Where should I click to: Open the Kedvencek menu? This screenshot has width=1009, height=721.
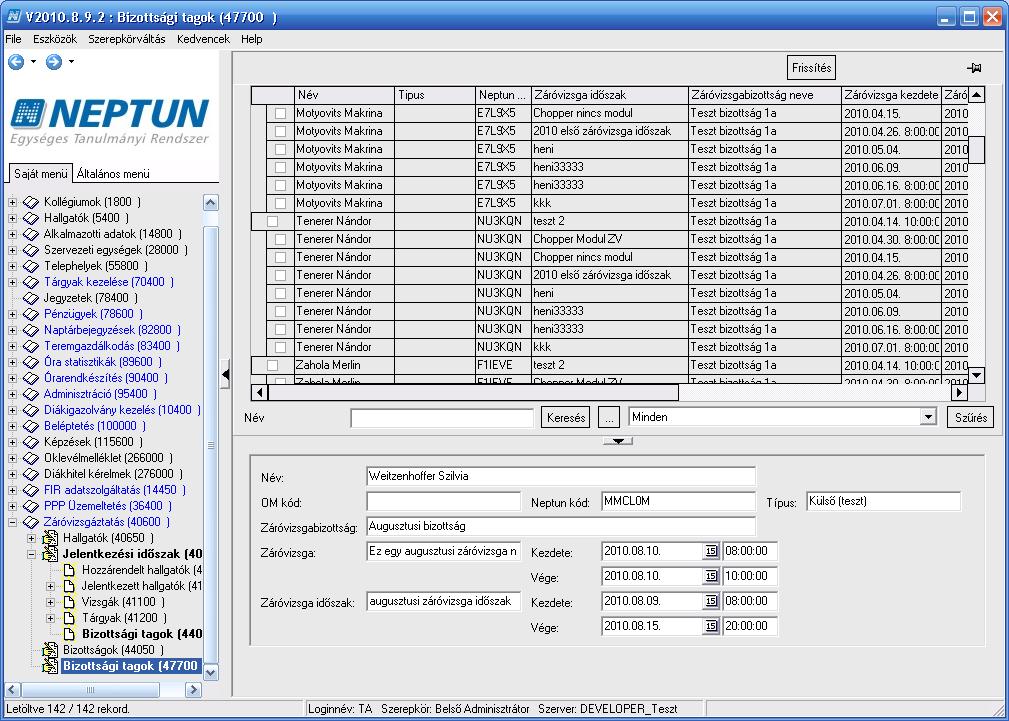click(x=203, y=39)
